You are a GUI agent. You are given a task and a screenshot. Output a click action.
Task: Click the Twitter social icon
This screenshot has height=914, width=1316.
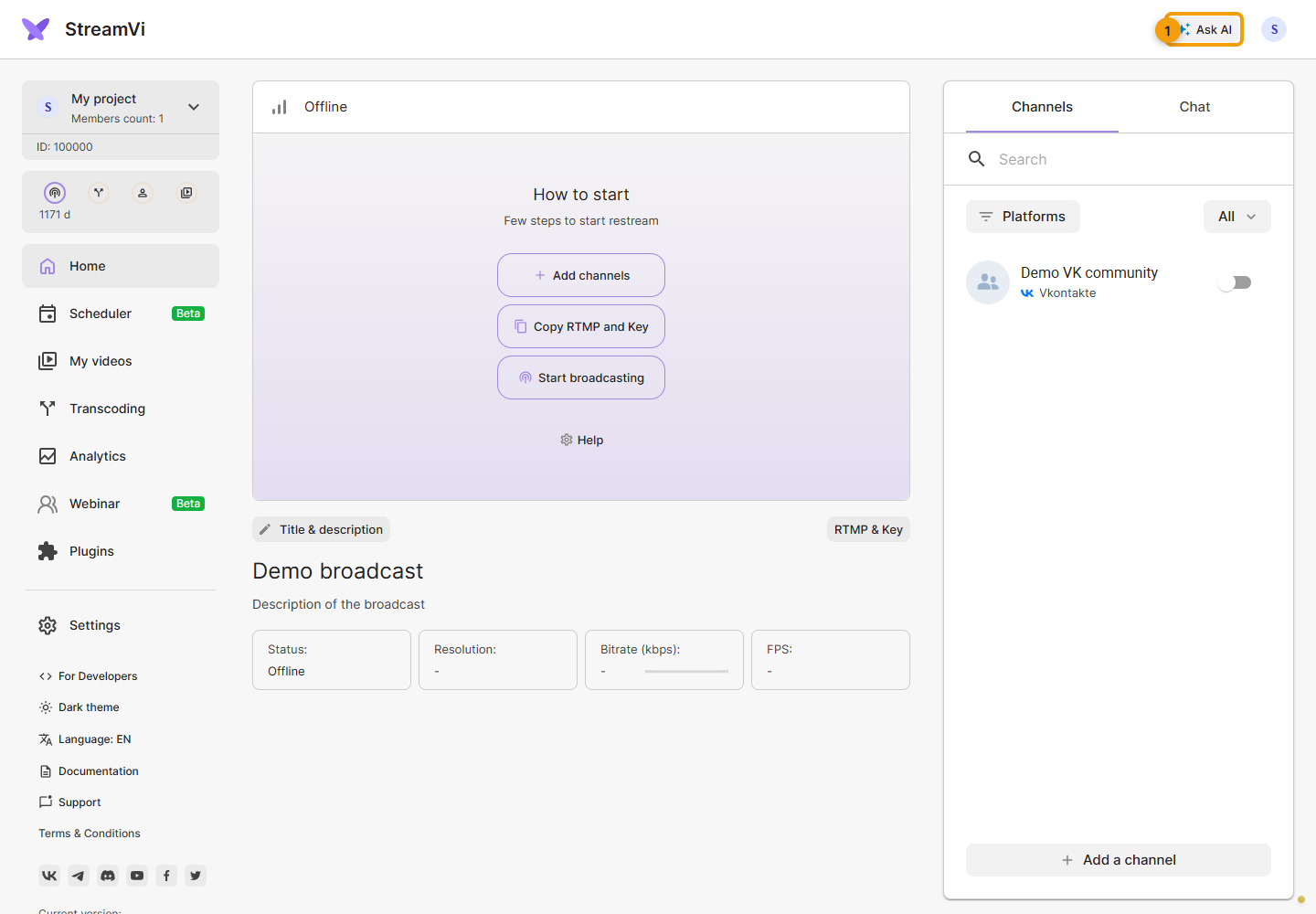[196, 876]
